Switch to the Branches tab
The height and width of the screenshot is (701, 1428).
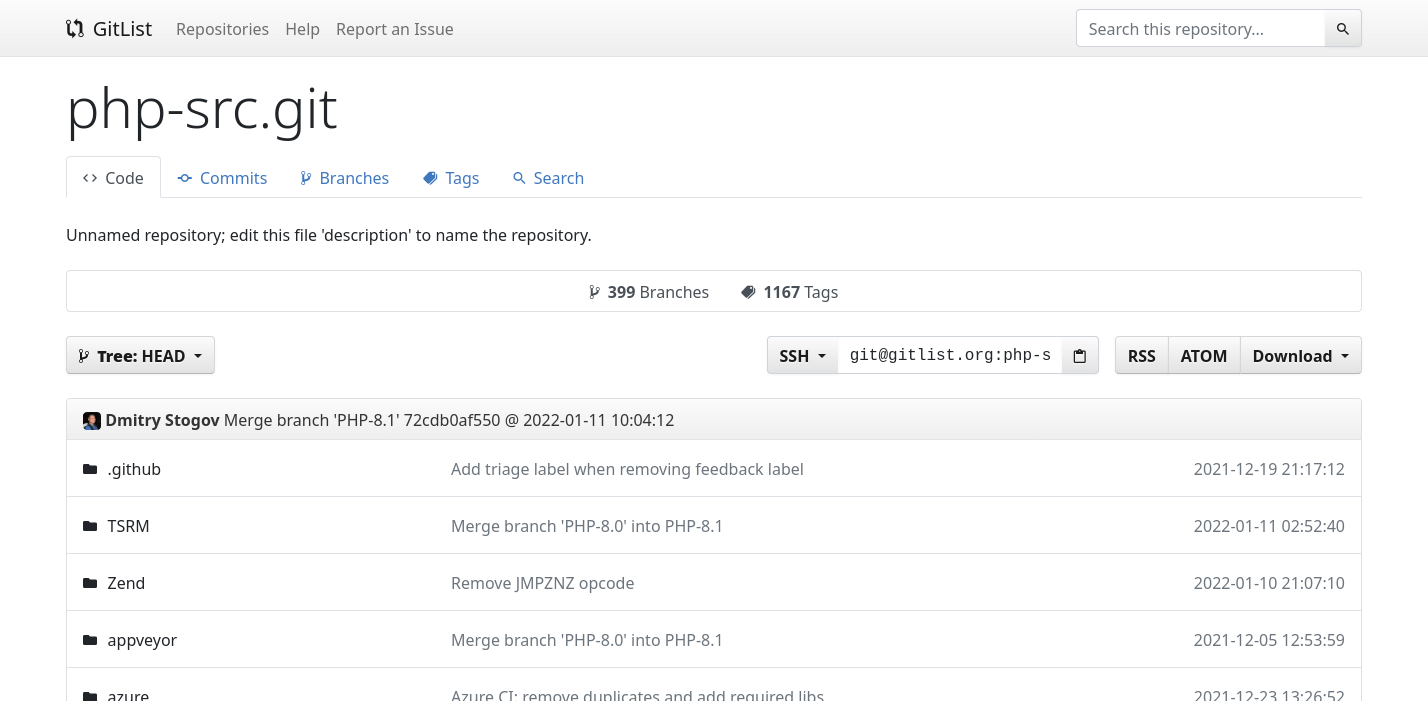[x=344, y=178]
